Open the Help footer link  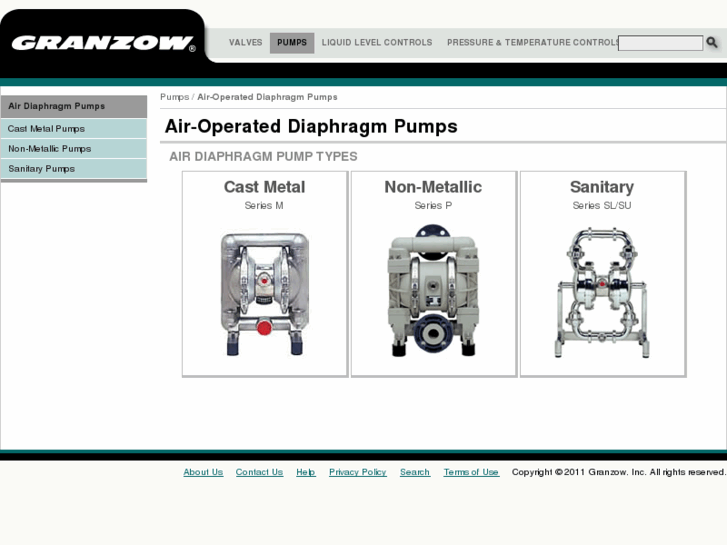pyautogui.click(x=306, y=472)
